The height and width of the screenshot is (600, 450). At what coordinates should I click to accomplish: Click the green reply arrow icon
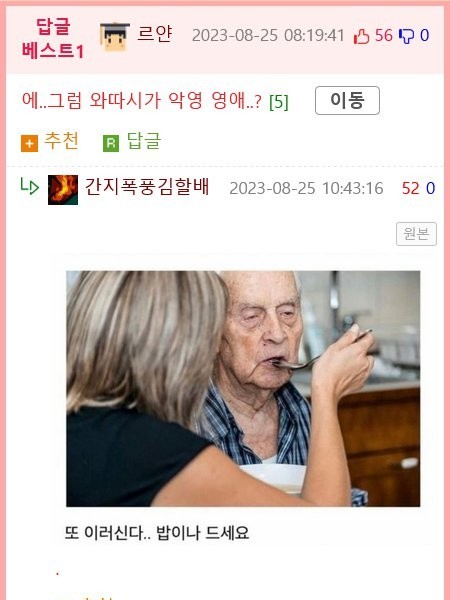tap(30, 187)
